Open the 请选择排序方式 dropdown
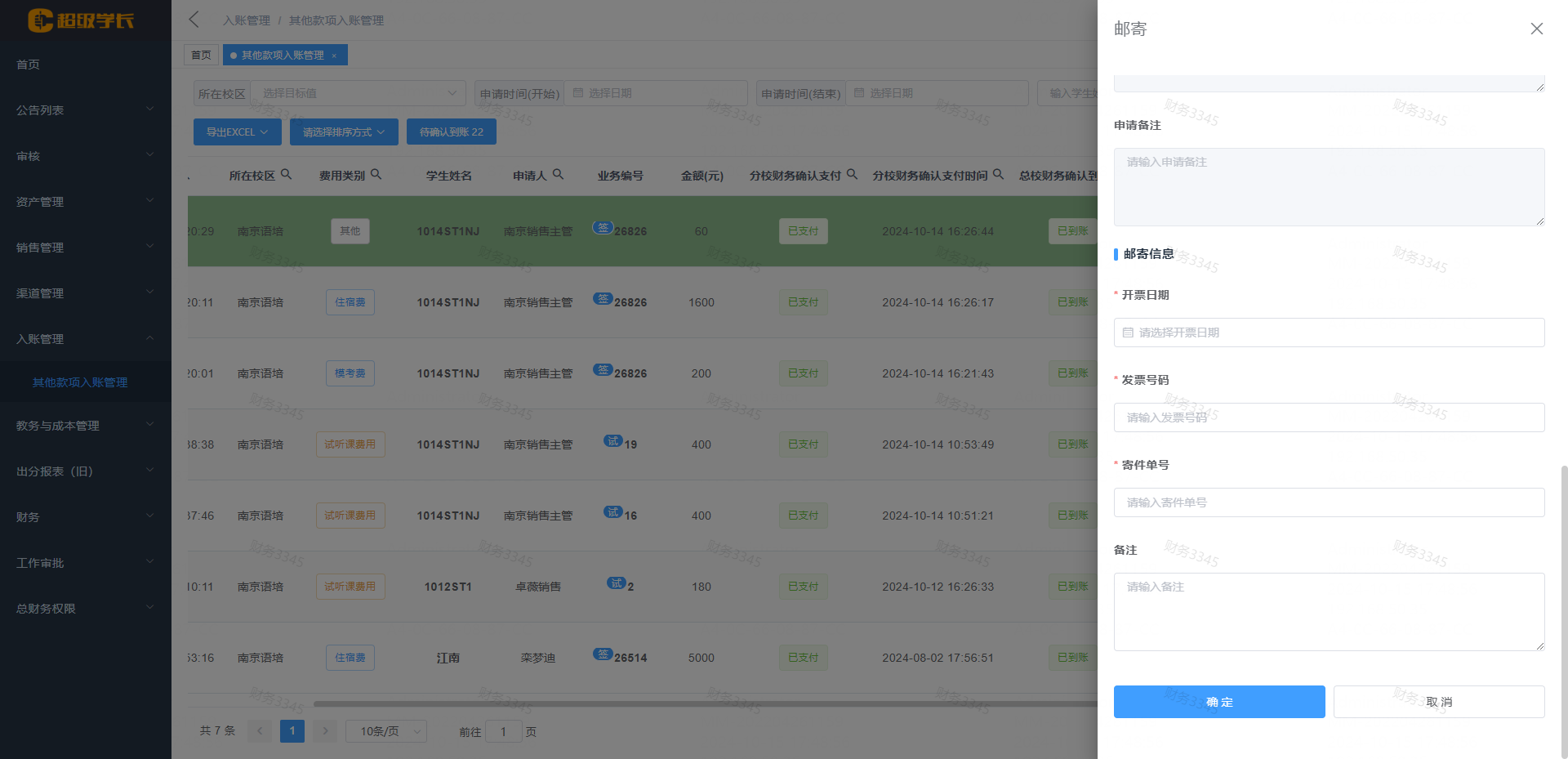The width and height of the screenshot is (1568, 759). point(343,132)
